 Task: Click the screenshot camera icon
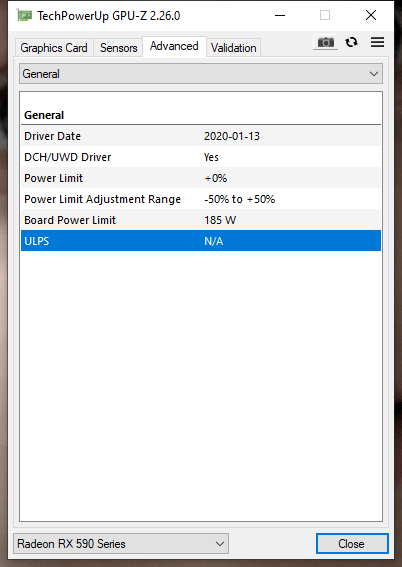click(325, 43)
